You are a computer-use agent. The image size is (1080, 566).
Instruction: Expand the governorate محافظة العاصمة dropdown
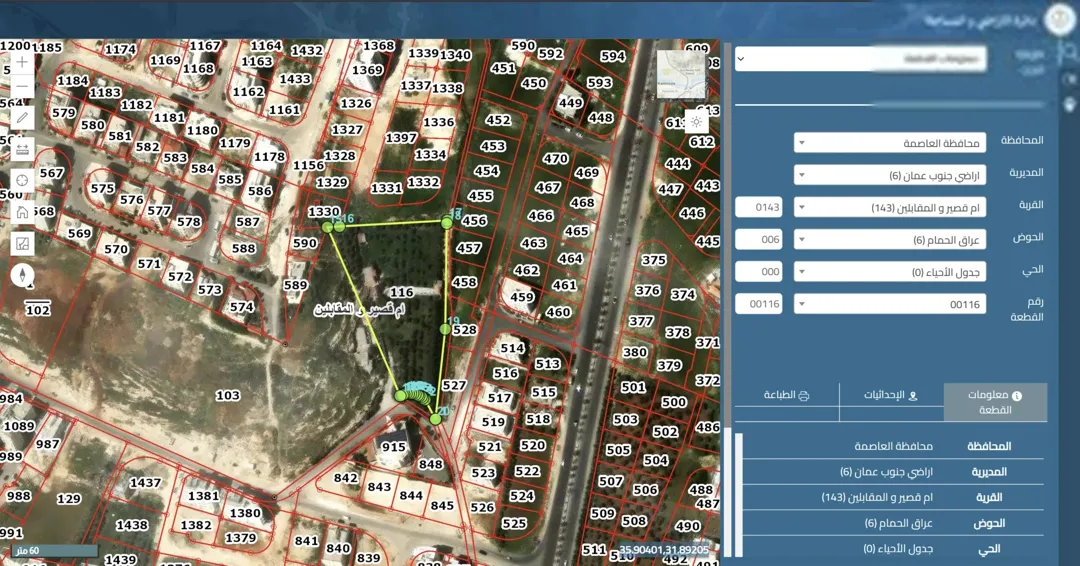click(890, 143)
